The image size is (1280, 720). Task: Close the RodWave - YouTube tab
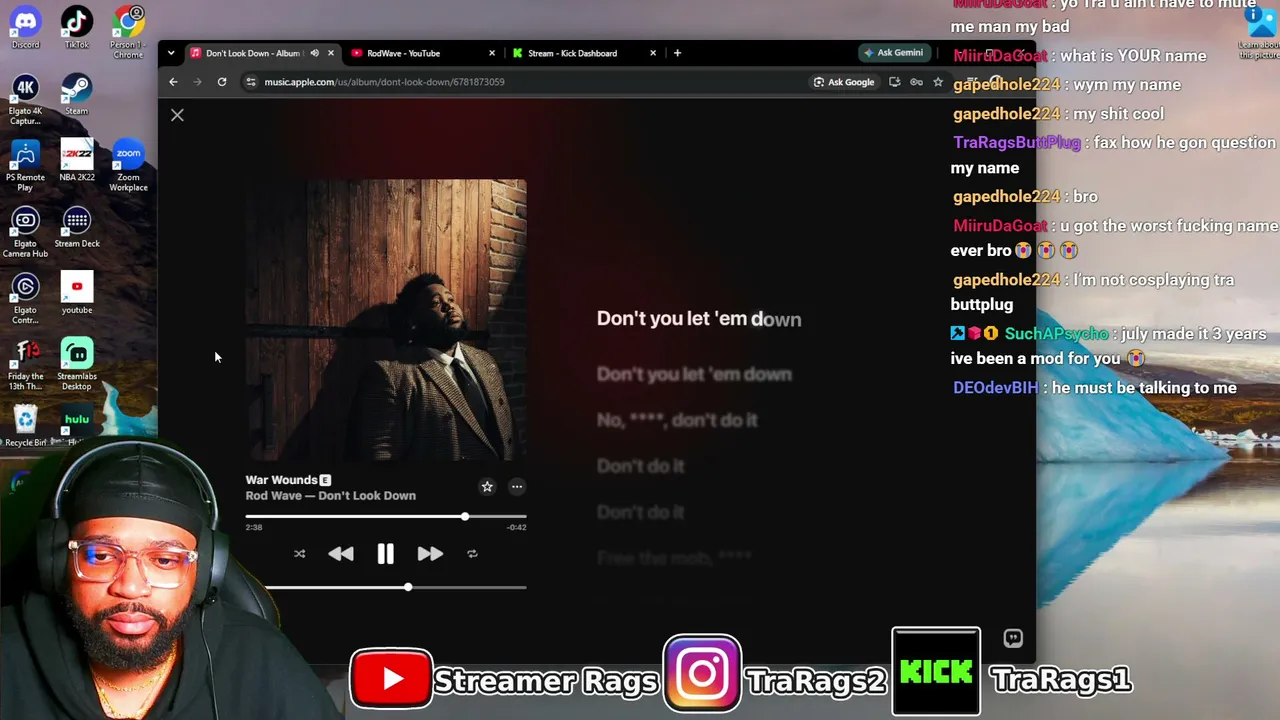492,53
